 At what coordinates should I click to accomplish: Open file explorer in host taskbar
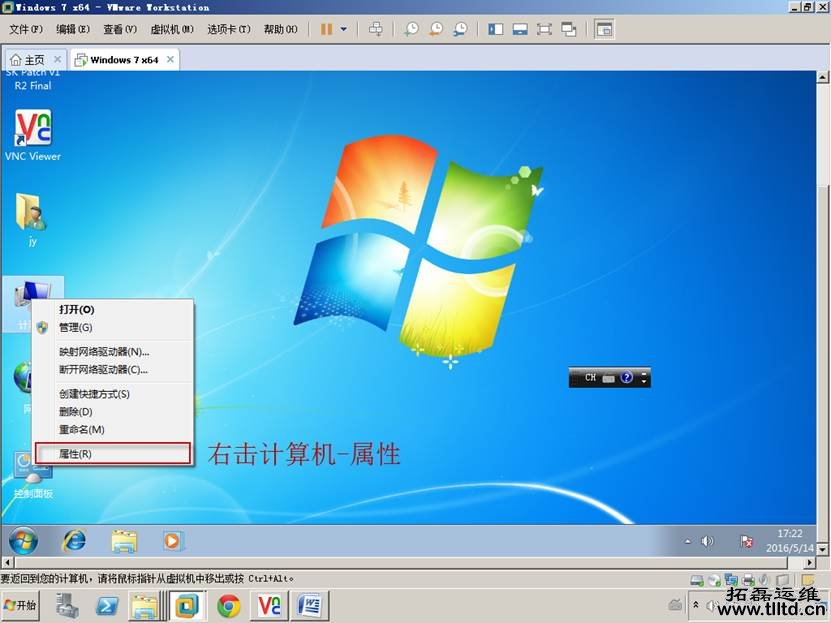[x=144, y=606]
